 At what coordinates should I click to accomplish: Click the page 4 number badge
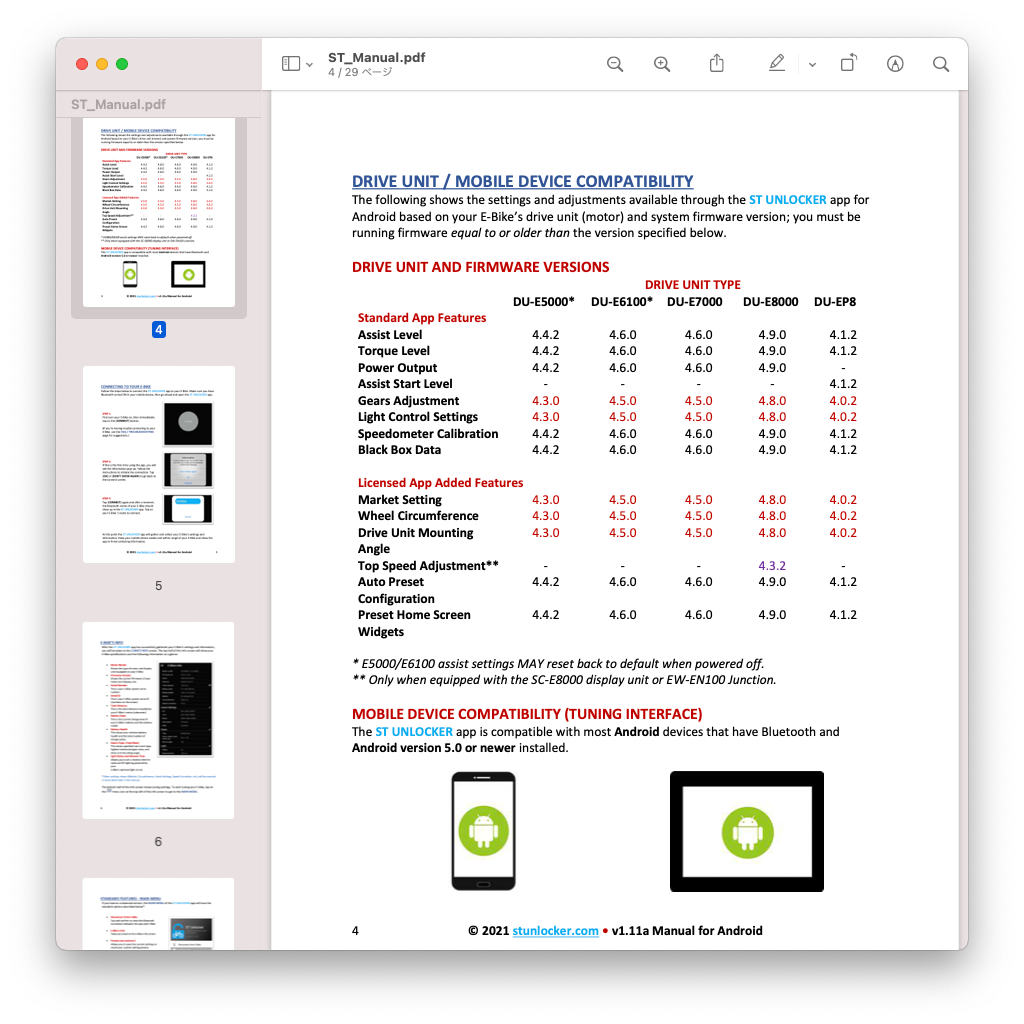pyautogui.click(x=158, y=329)
